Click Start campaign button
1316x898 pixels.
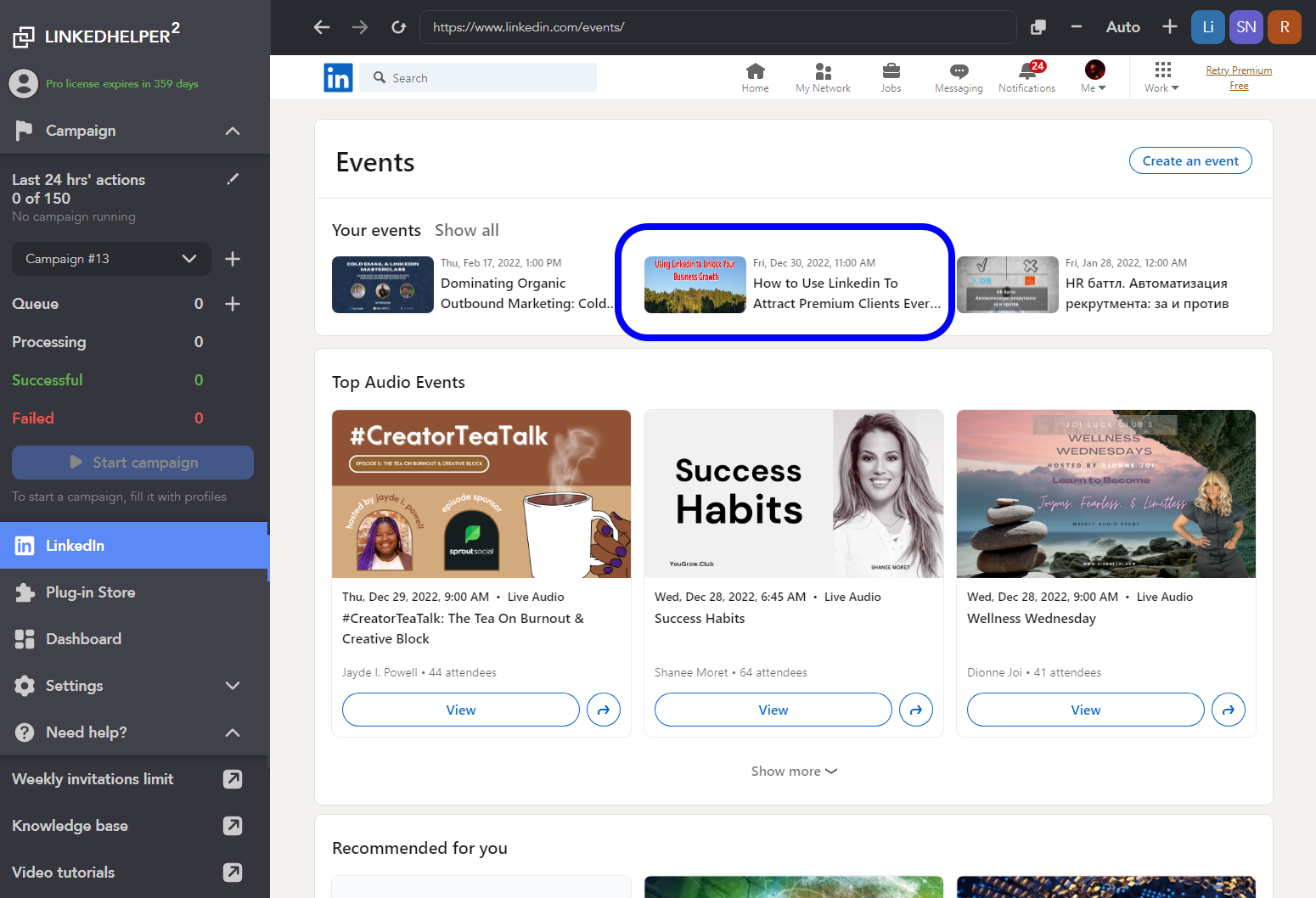(x=132, y=463)
